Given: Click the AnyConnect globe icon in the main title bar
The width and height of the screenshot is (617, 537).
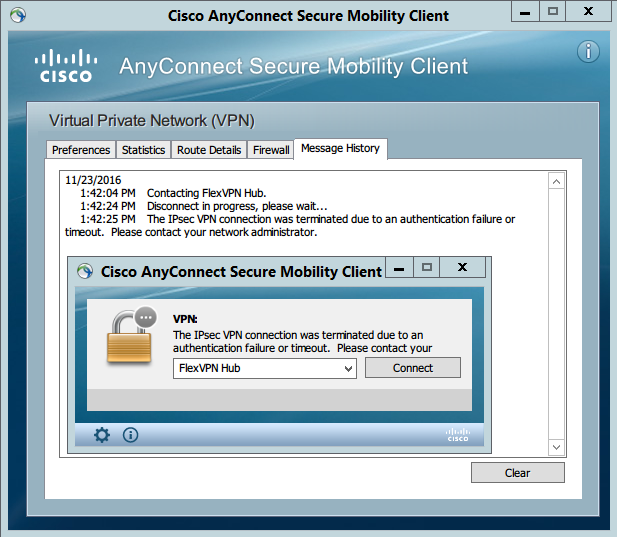Looking at the screenshot, I should 18,15.
